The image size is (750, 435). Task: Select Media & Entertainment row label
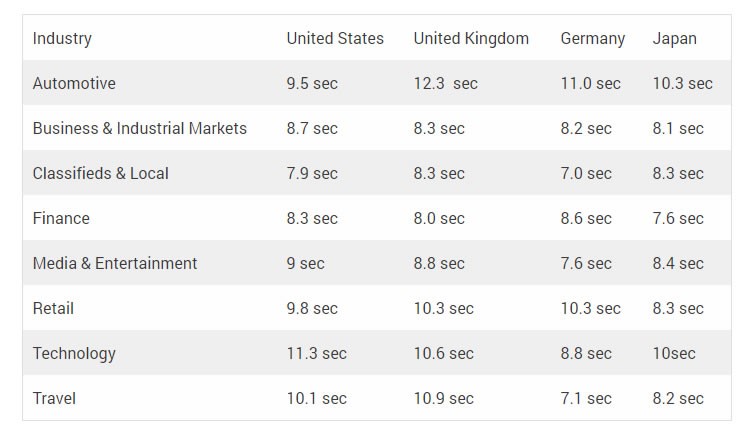115,263
